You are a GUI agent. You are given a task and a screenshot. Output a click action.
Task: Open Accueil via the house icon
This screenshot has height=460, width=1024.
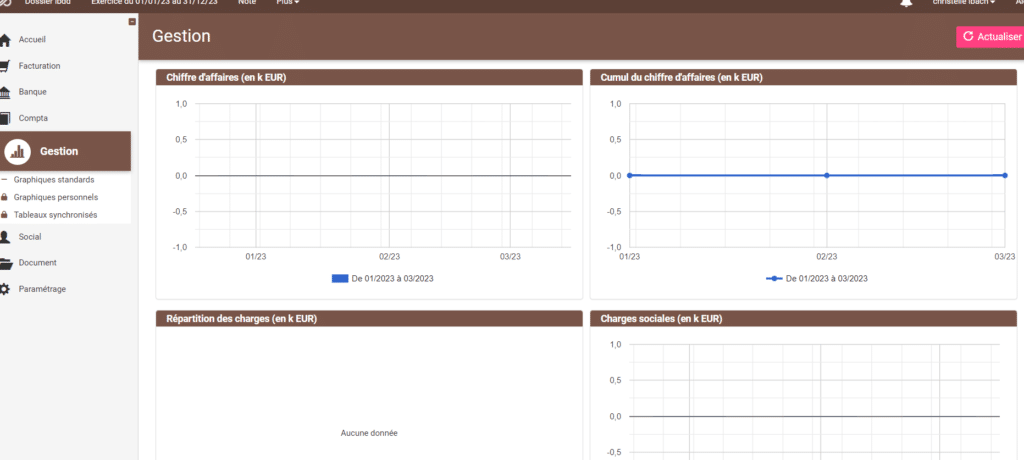pyautogui.click(x=5, y=40)
